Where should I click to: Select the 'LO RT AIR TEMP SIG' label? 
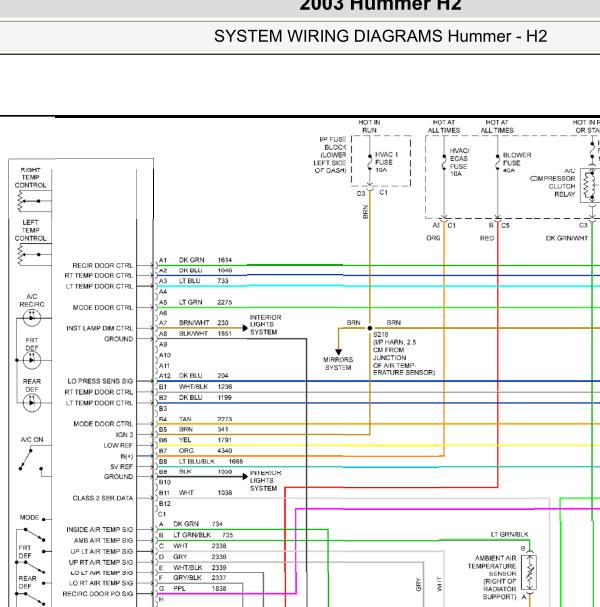pos(101,583)
